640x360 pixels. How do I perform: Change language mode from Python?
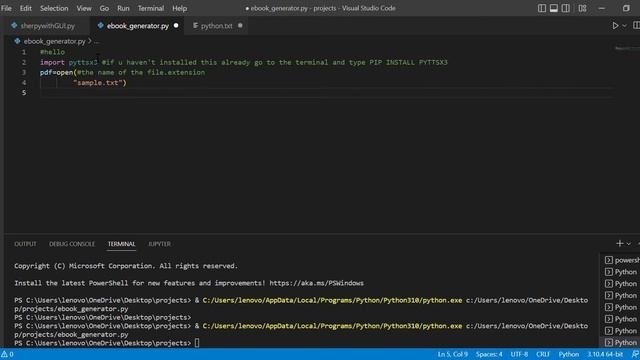tap(569, 354)
